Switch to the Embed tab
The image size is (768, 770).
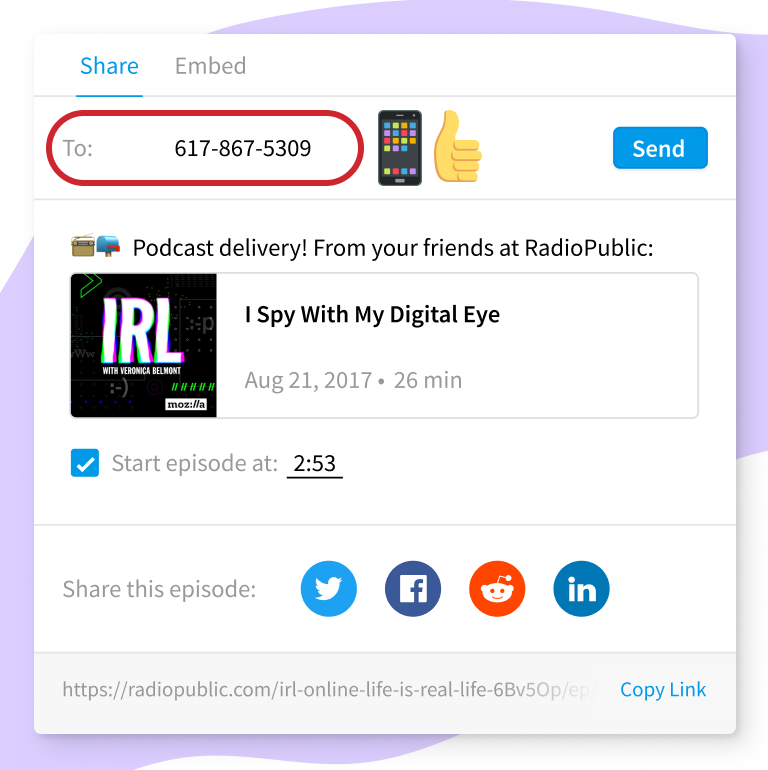tap(211, 66)
